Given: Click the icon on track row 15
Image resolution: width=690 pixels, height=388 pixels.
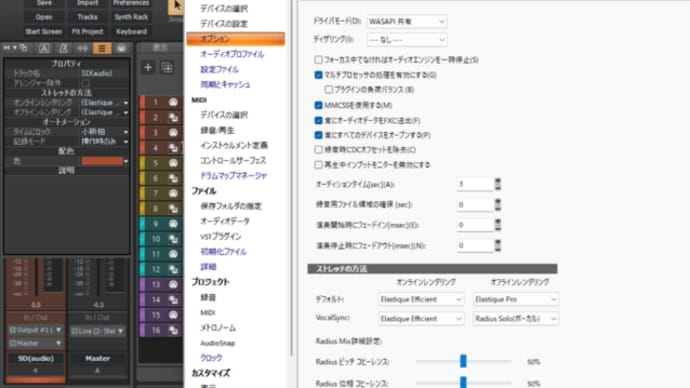Looking at the screenshot, I should click(173, 315).
